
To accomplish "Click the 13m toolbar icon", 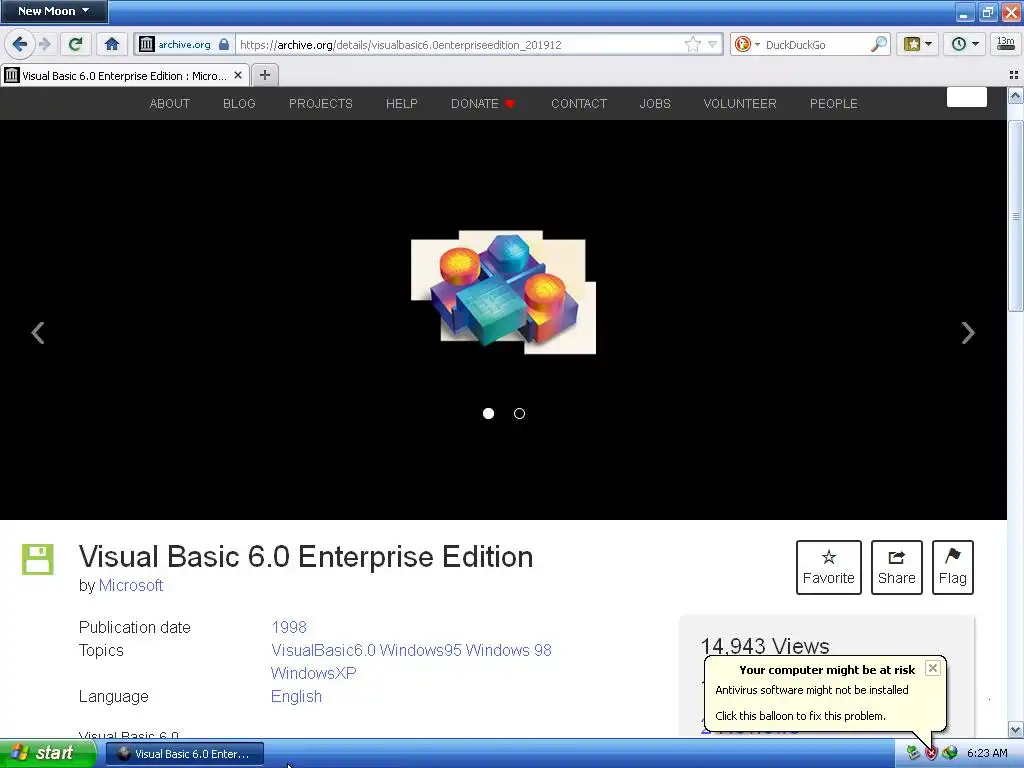I will pyautogui.click(x=1005, y=44).
